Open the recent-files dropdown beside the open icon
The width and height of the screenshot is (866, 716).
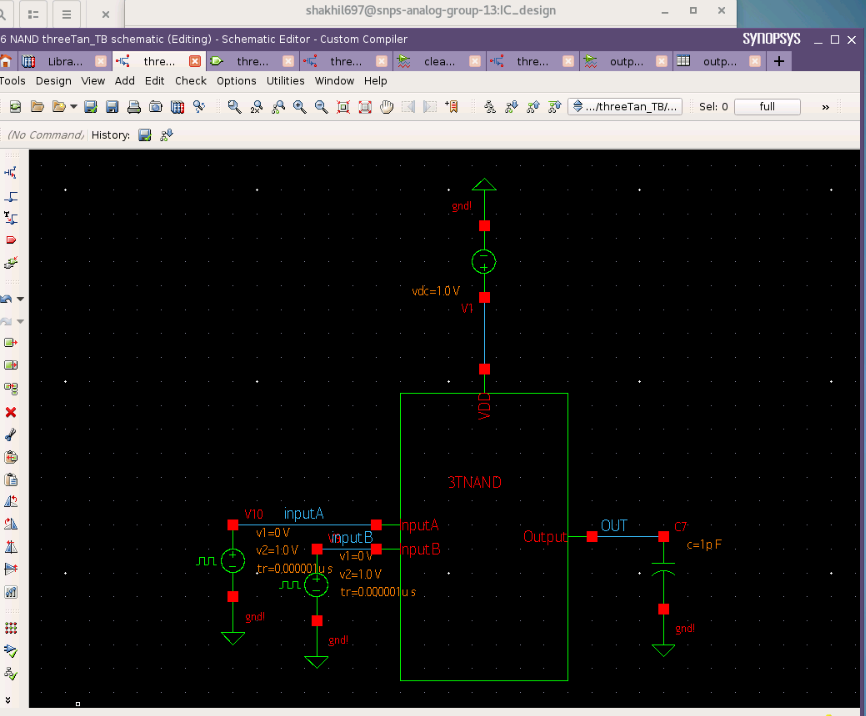[x=72, y=106]
